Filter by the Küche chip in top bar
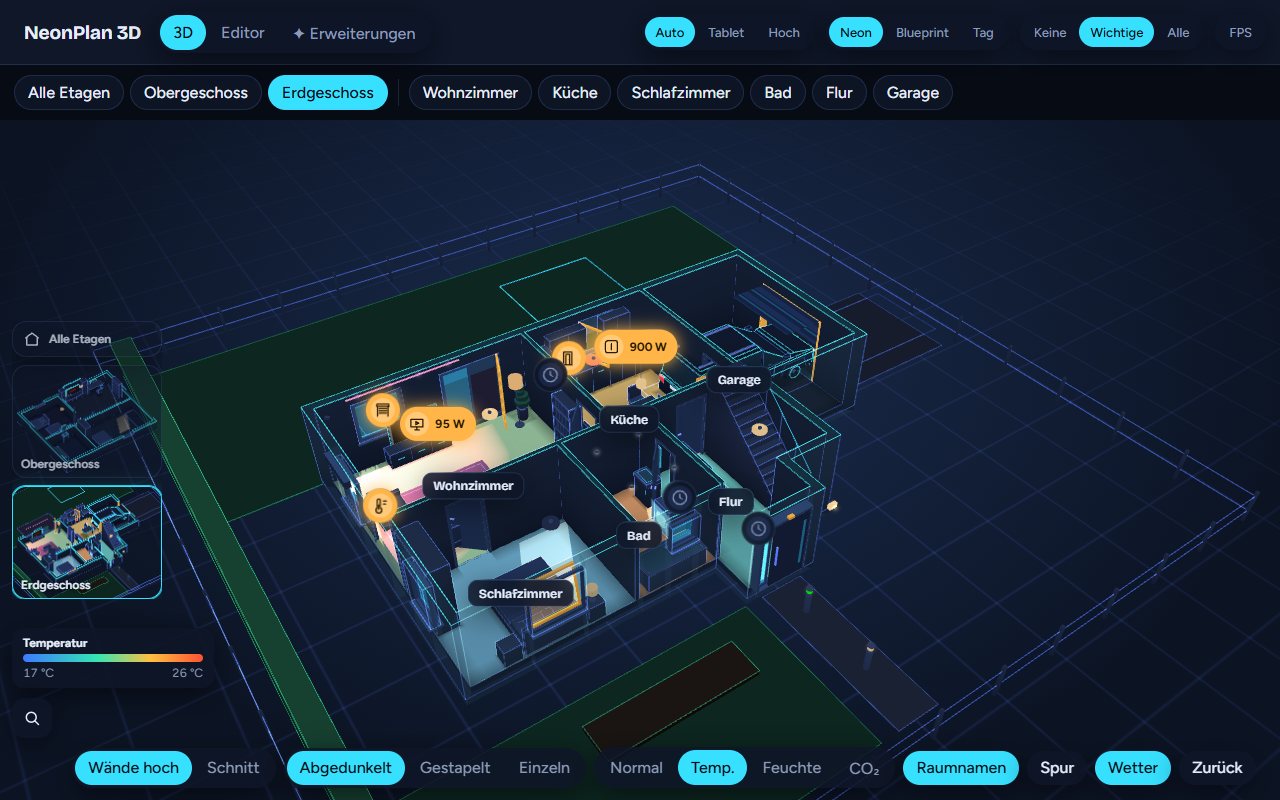This screenshot has width=1280, height=800. 575,93
